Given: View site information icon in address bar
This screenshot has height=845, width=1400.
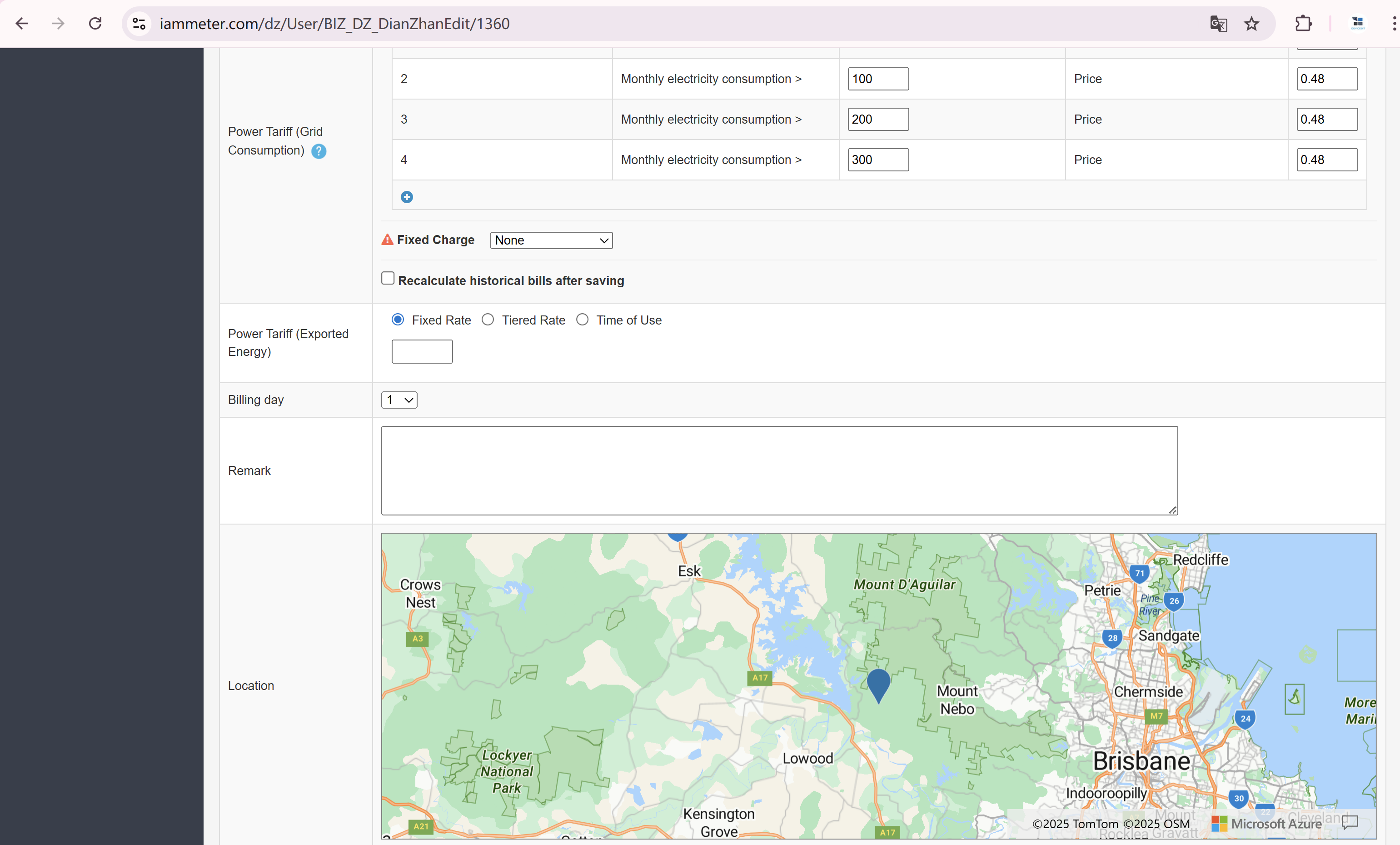Looking at the screenshot, I should pyautogui.click(x=139, y=23).
